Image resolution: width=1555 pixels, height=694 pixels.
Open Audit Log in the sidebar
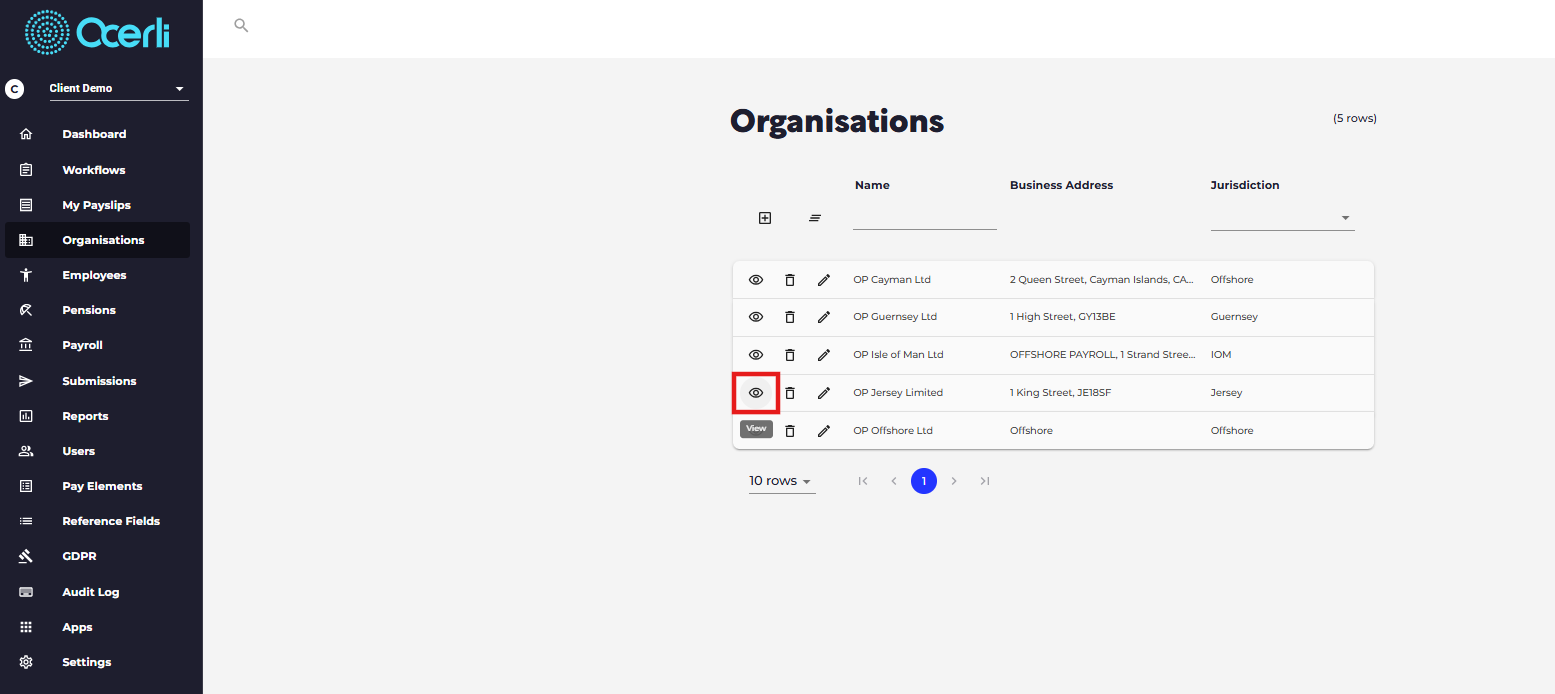pos(96,592)
